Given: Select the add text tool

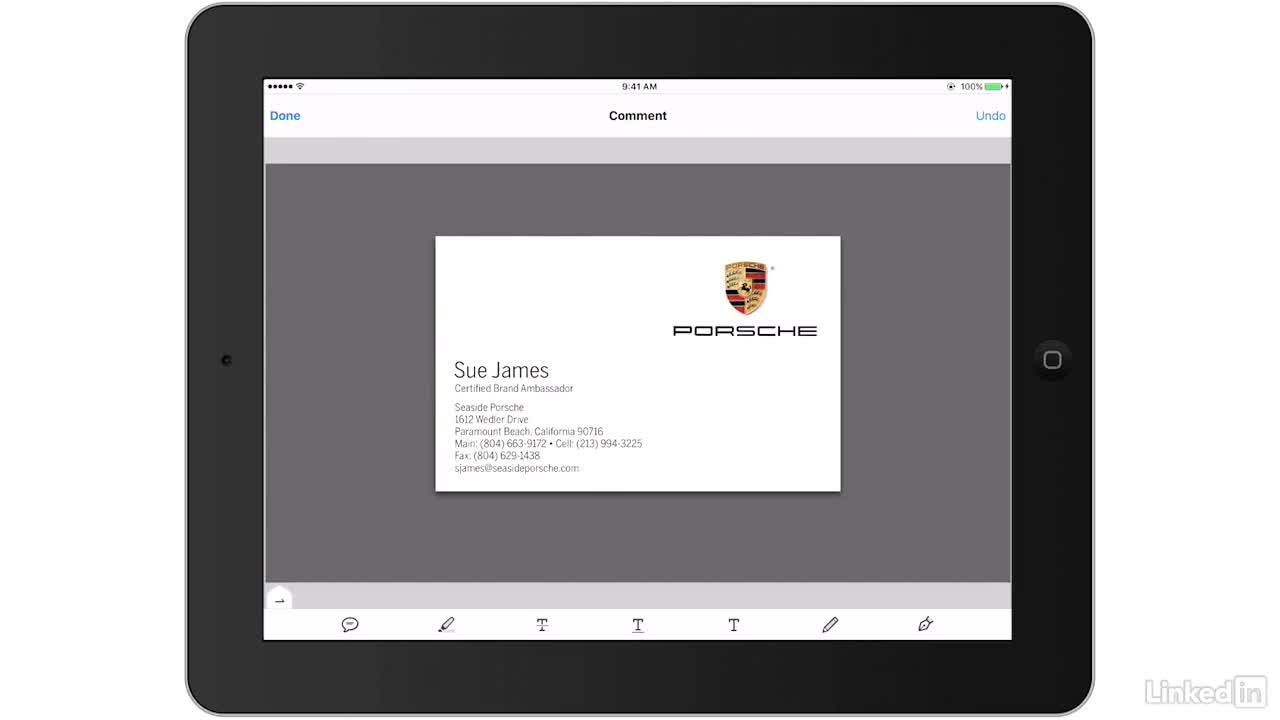Looking at the screenshot, I should 734,625.
